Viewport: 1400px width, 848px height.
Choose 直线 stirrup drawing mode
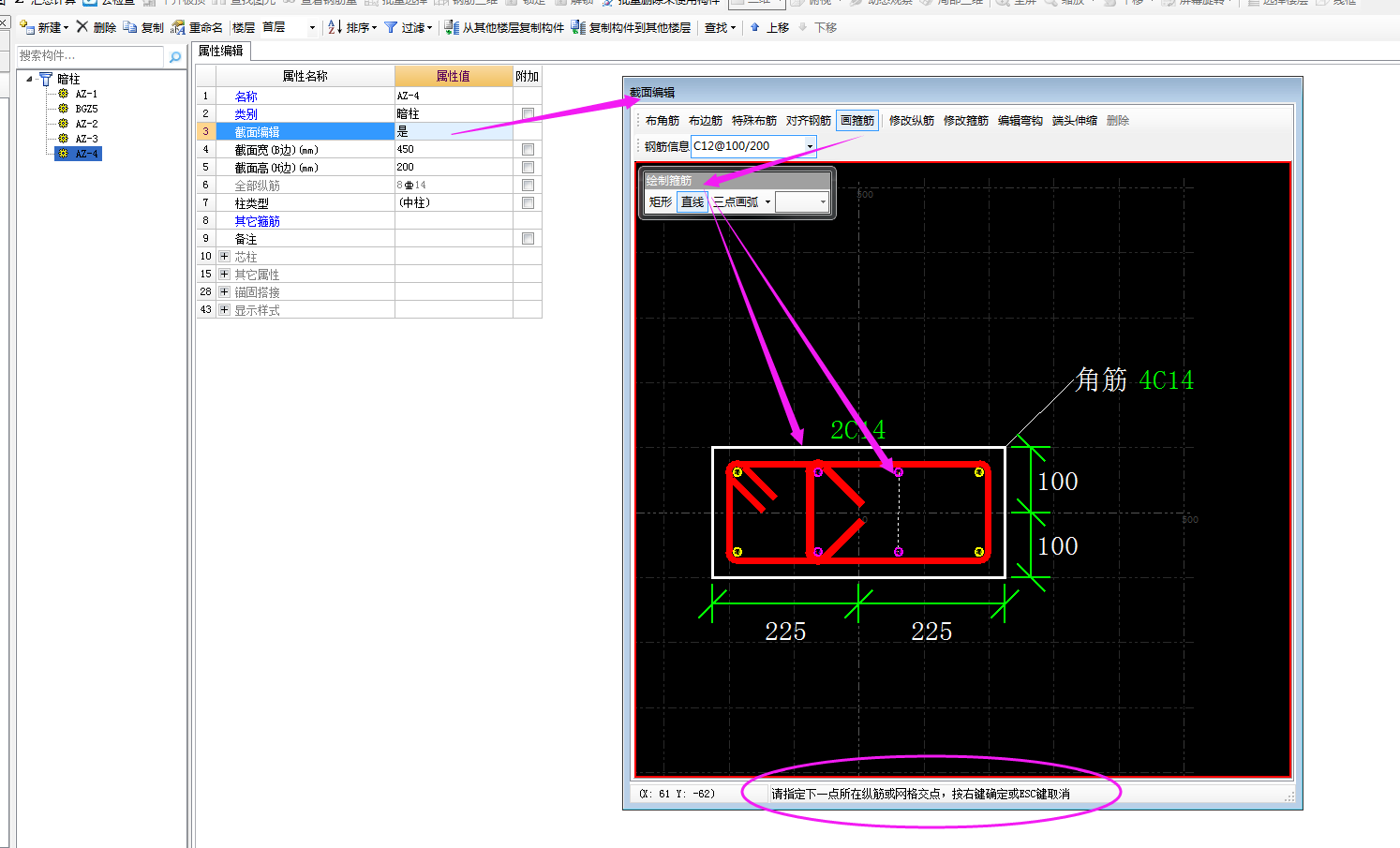(693, 201)
